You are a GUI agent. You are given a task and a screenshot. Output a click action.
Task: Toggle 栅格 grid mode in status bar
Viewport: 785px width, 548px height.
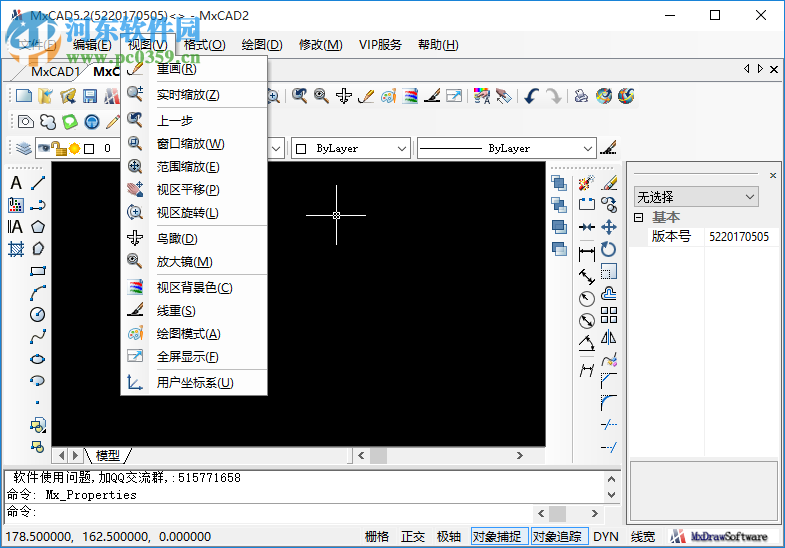click(377, 536)
